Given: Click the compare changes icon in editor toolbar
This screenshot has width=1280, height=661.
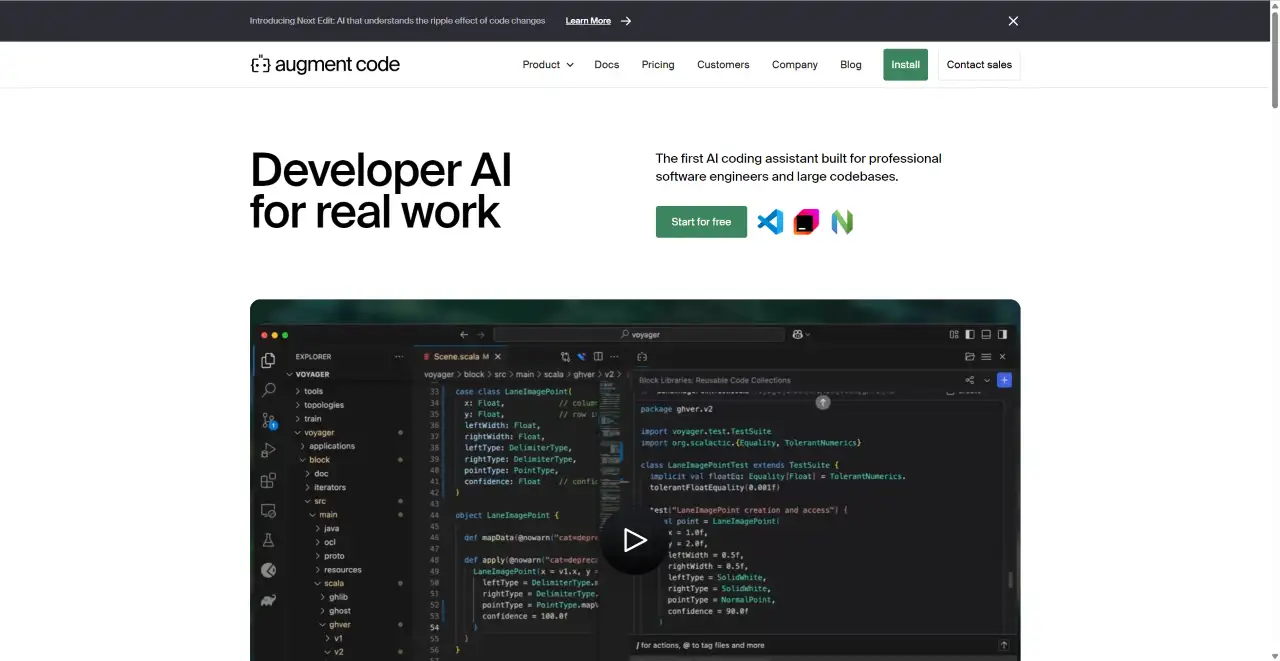Looking at the screenshot, I should (x=565, y=357).
